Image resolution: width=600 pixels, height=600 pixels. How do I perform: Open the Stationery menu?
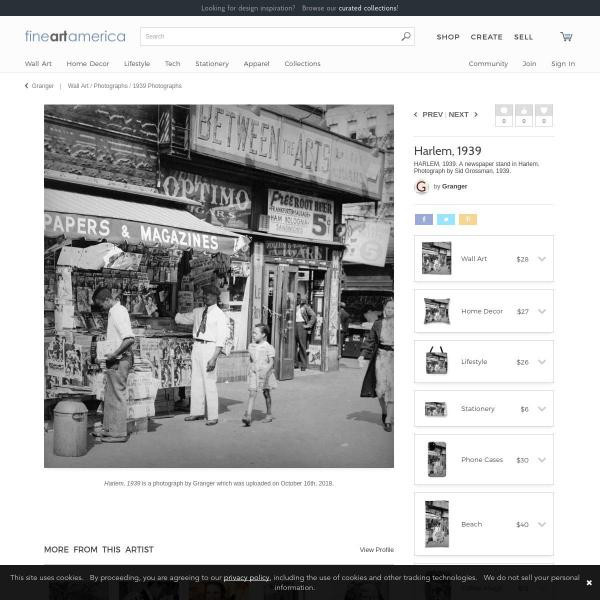[212, 64]
